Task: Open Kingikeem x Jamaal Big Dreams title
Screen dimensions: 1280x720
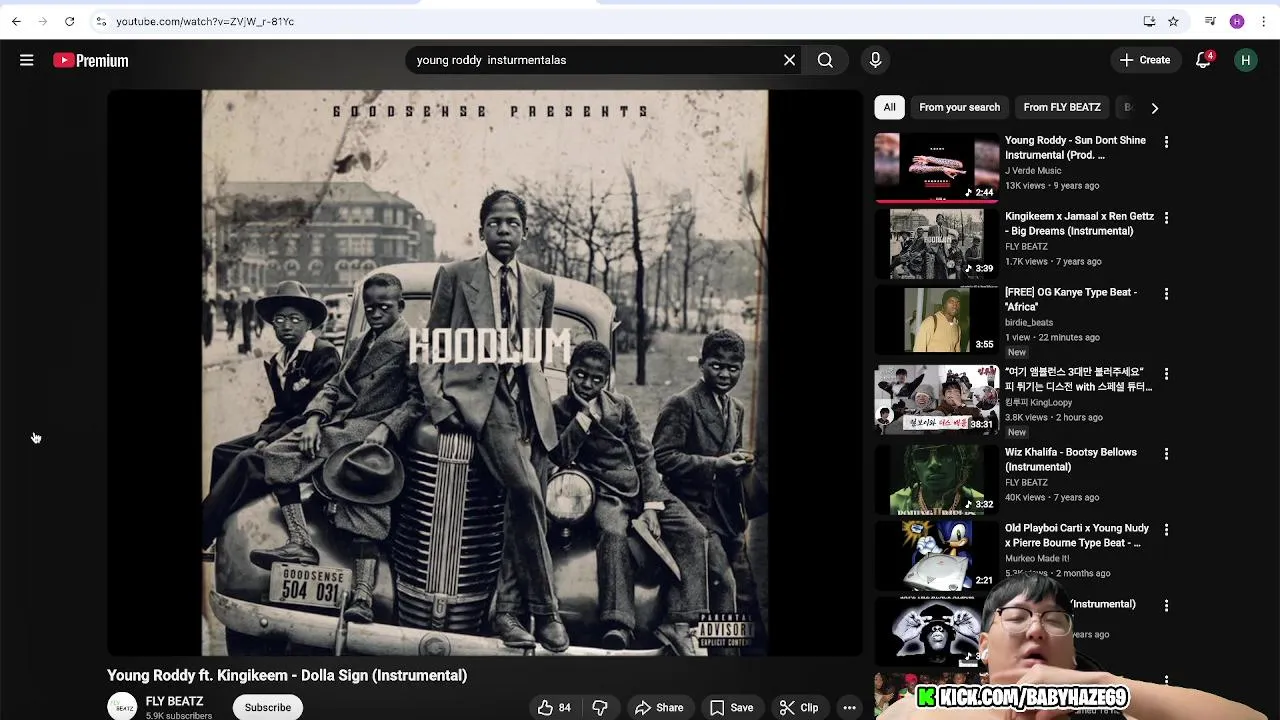Action: [x=1079, y=224]
